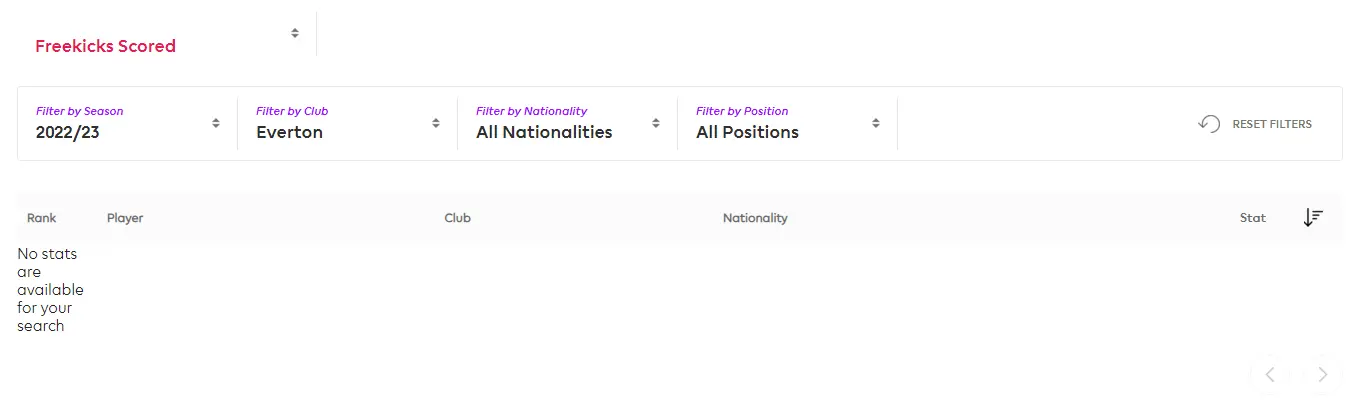Click the Rank column header
Viewport: 1363px width, 410px height.
click(x=42, y=218)
